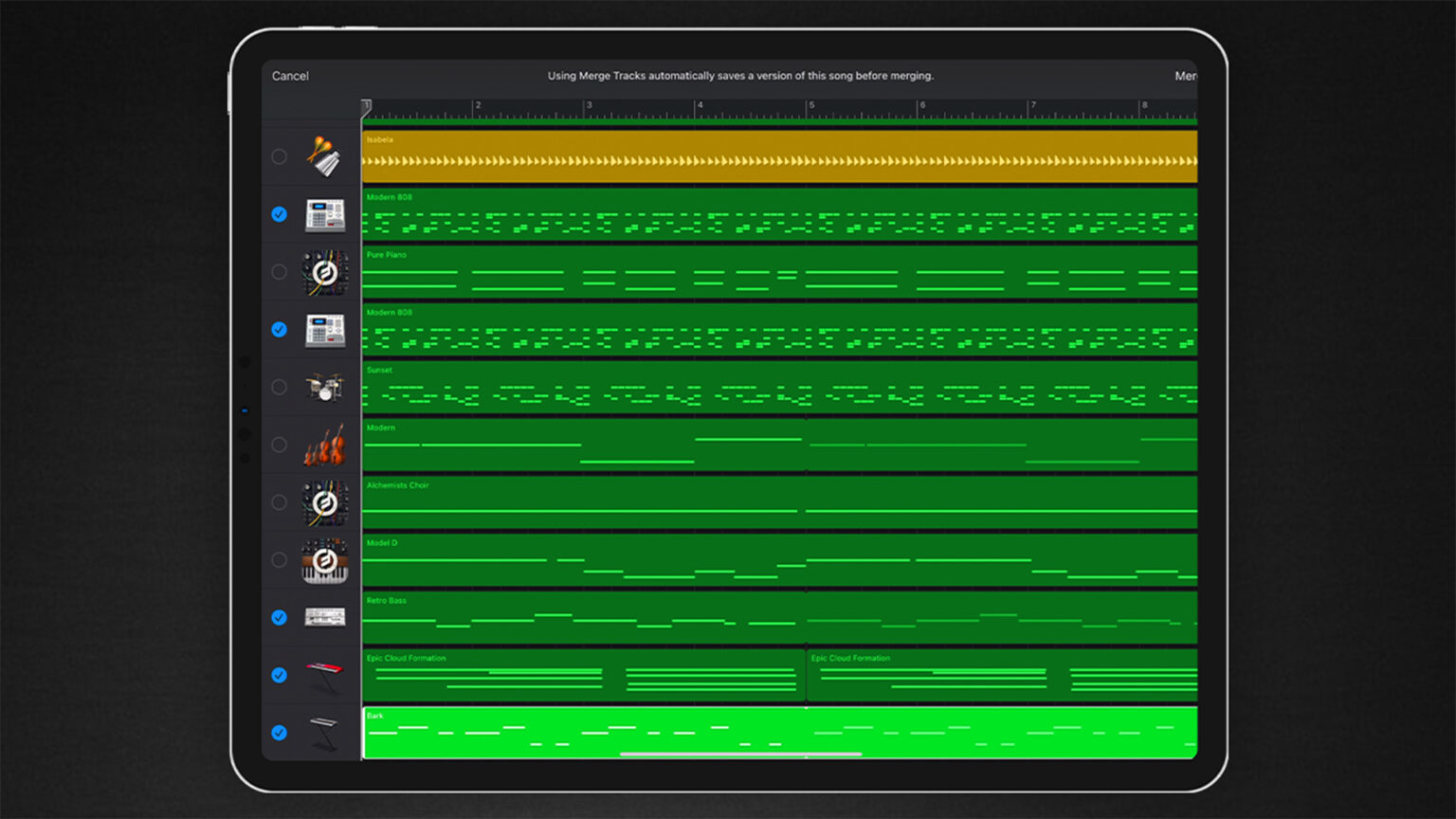
Task: Deselect the Modern 808 track above Pure Piano
Action: pyautogui.click(x=279, y=214)
